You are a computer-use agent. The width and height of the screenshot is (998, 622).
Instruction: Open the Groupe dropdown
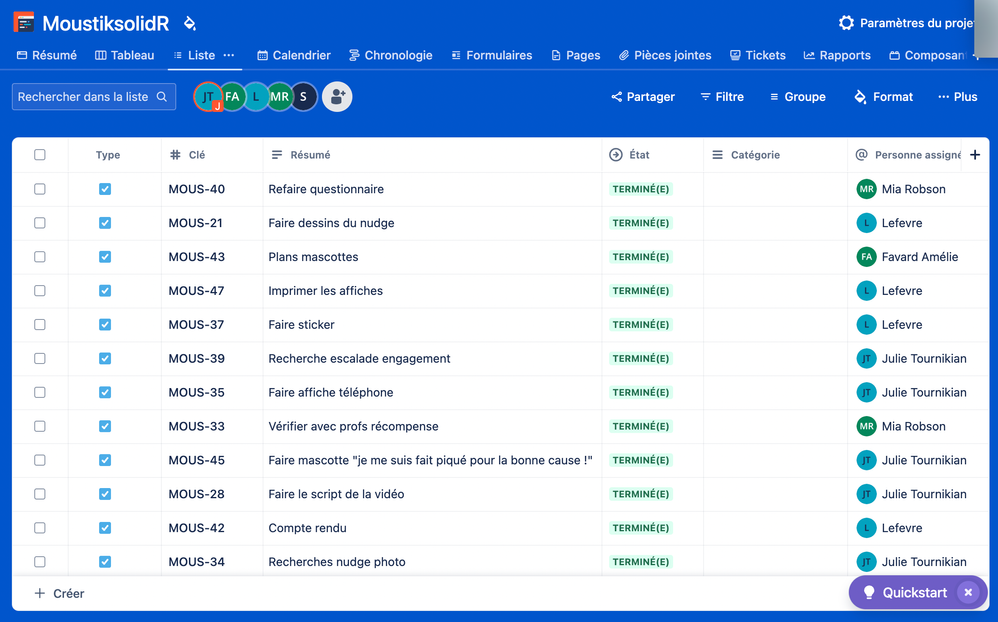(798, 97)
